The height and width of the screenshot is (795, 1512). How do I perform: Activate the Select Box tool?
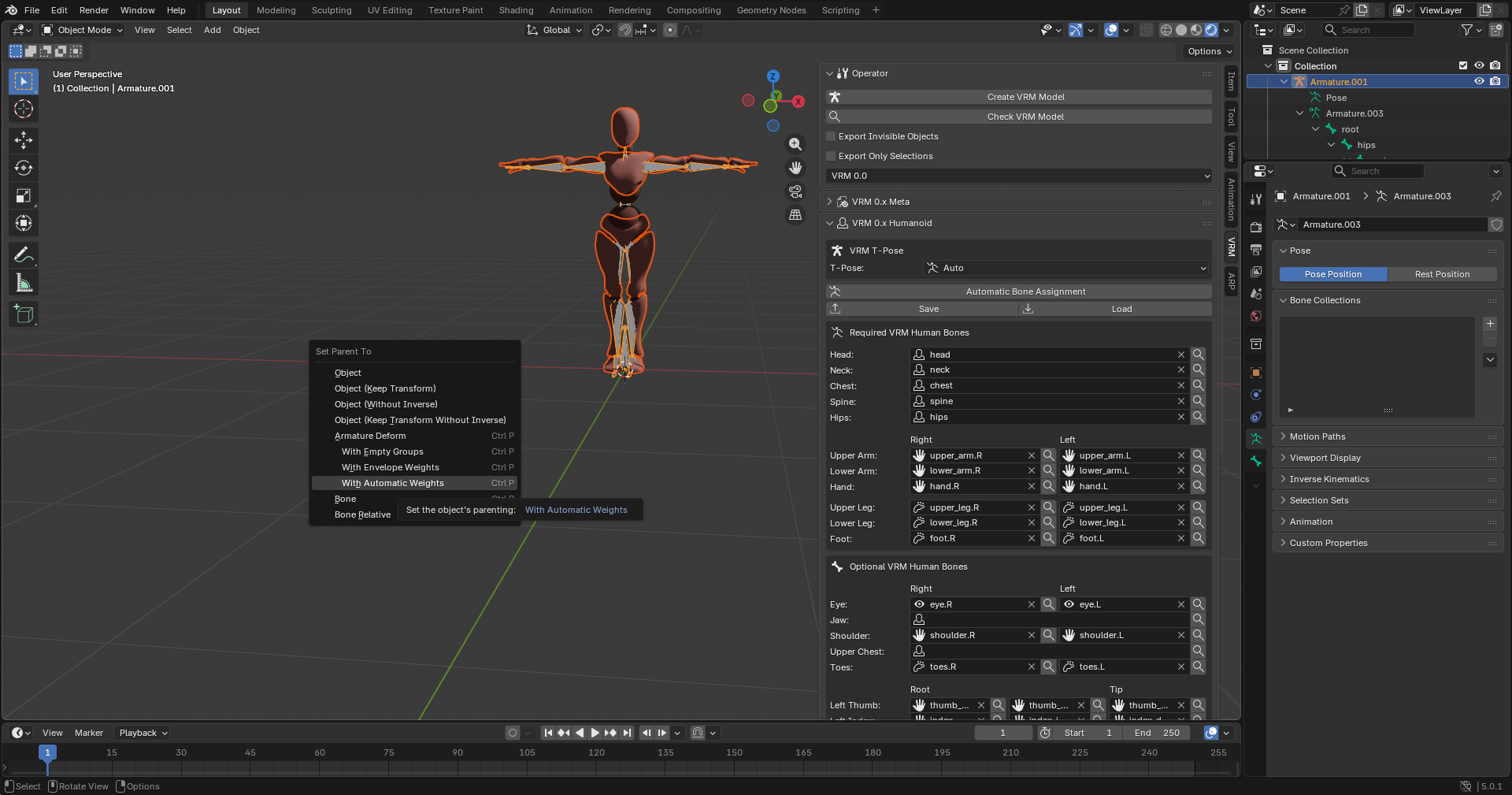(24, 81)
